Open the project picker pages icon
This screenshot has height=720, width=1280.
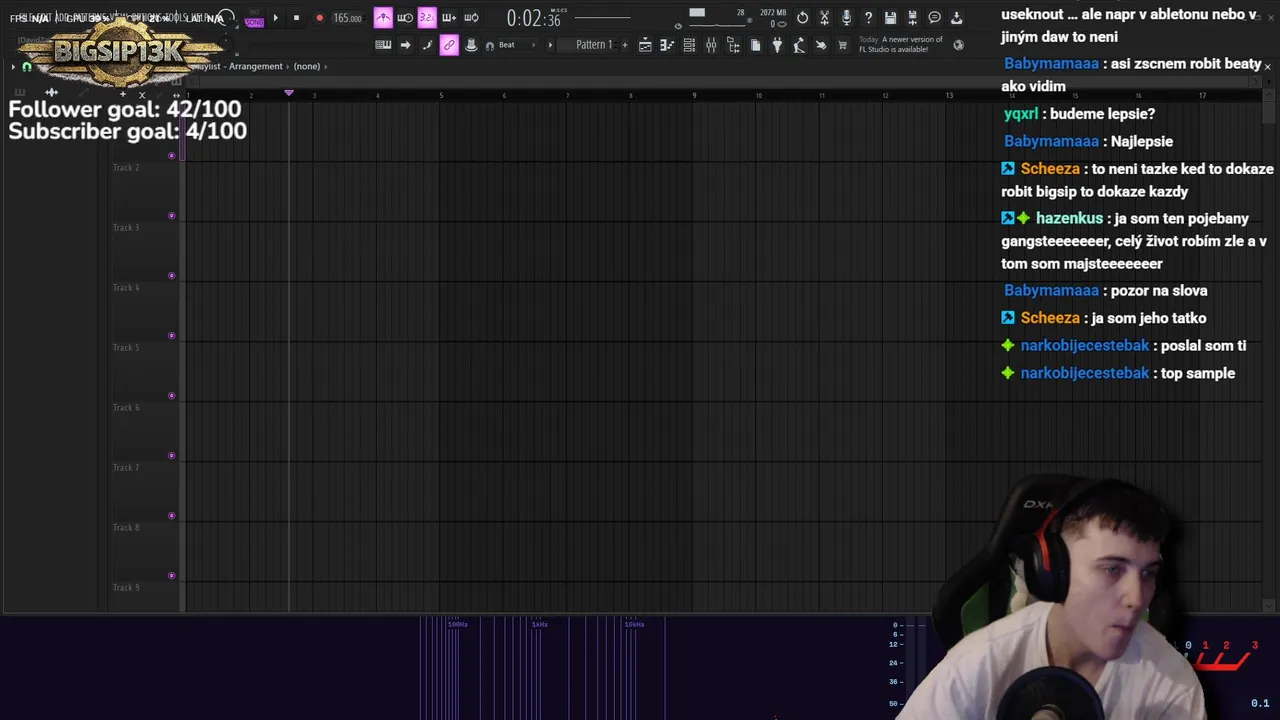coord(755,45)
